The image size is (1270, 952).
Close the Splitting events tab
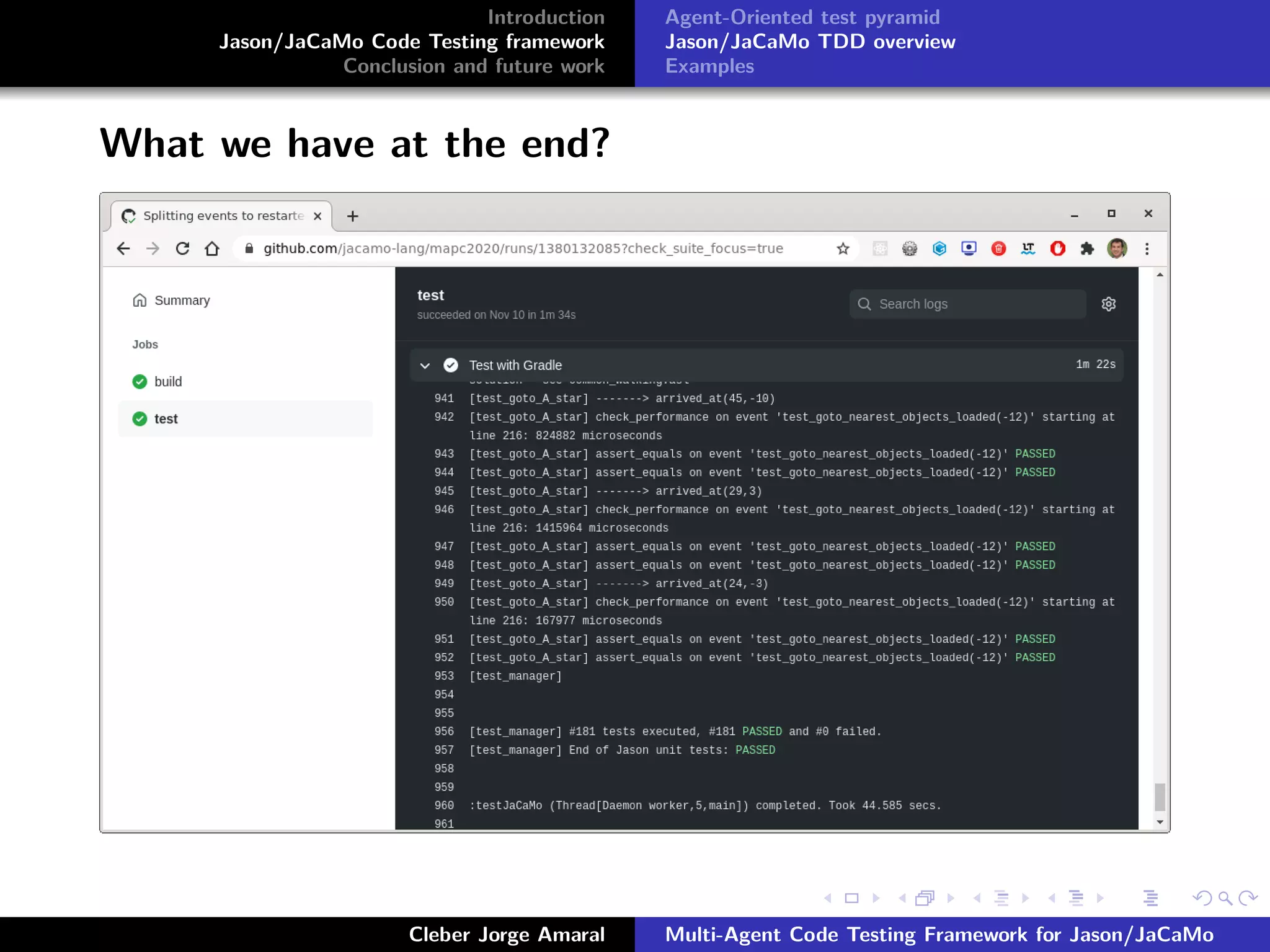(317, 216)
